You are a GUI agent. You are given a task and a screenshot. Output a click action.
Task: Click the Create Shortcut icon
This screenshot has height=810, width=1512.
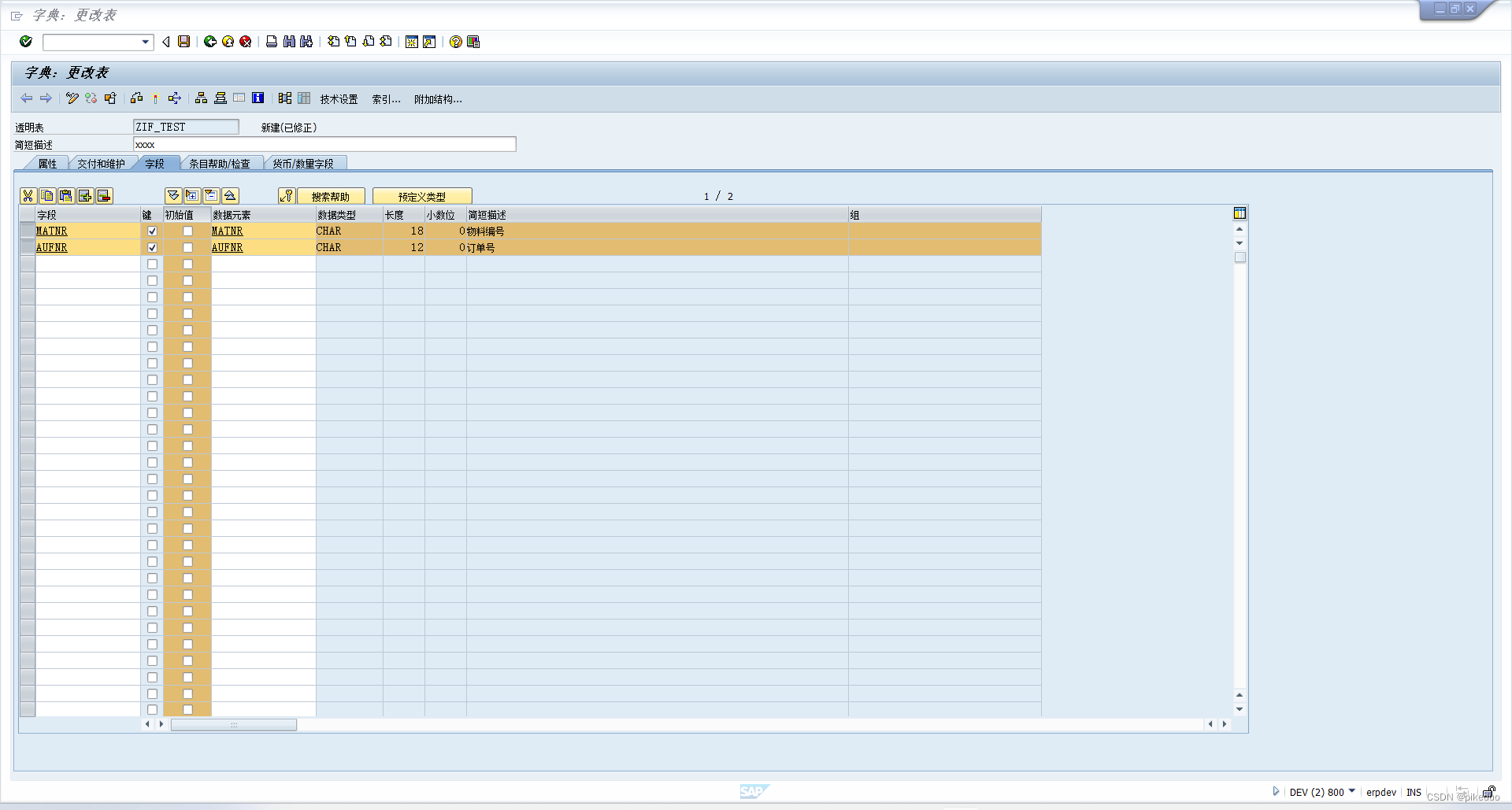429,42
